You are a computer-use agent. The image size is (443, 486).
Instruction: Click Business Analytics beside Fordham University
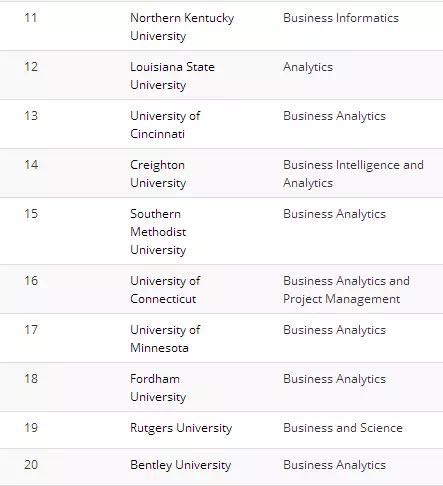pos(334,379)
